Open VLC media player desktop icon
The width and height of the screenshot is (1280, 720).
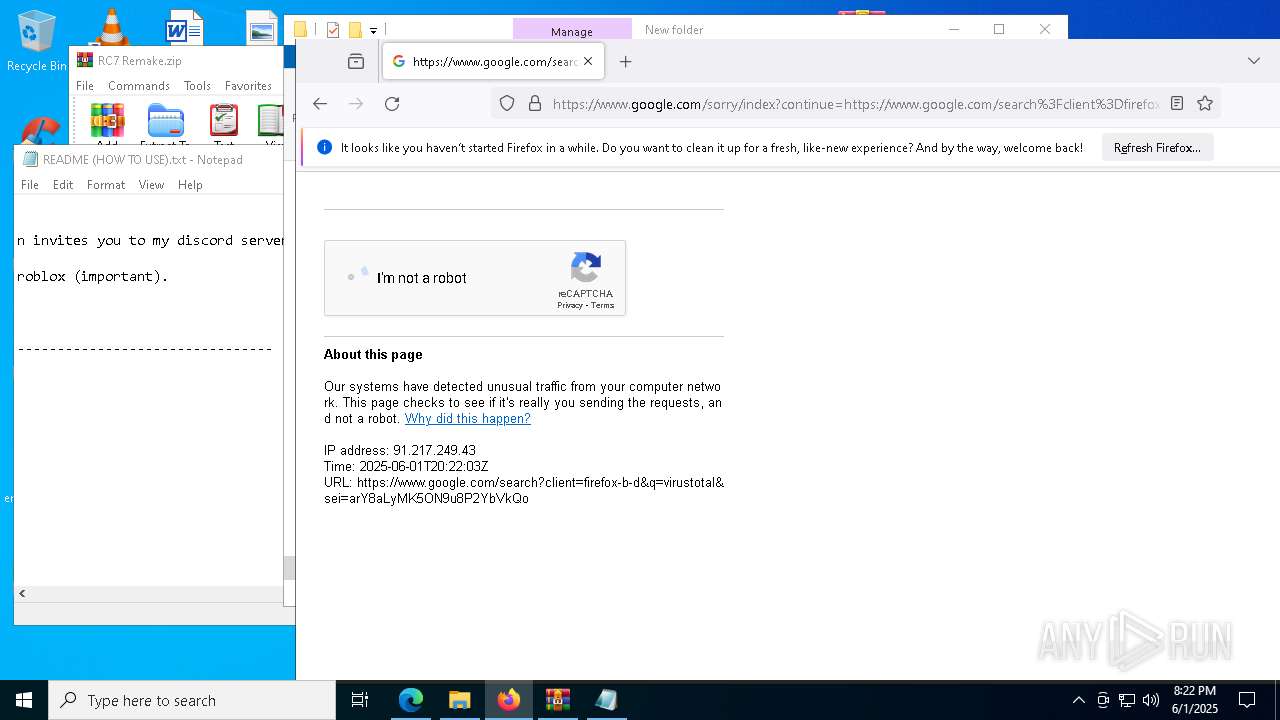pos(111,27)
